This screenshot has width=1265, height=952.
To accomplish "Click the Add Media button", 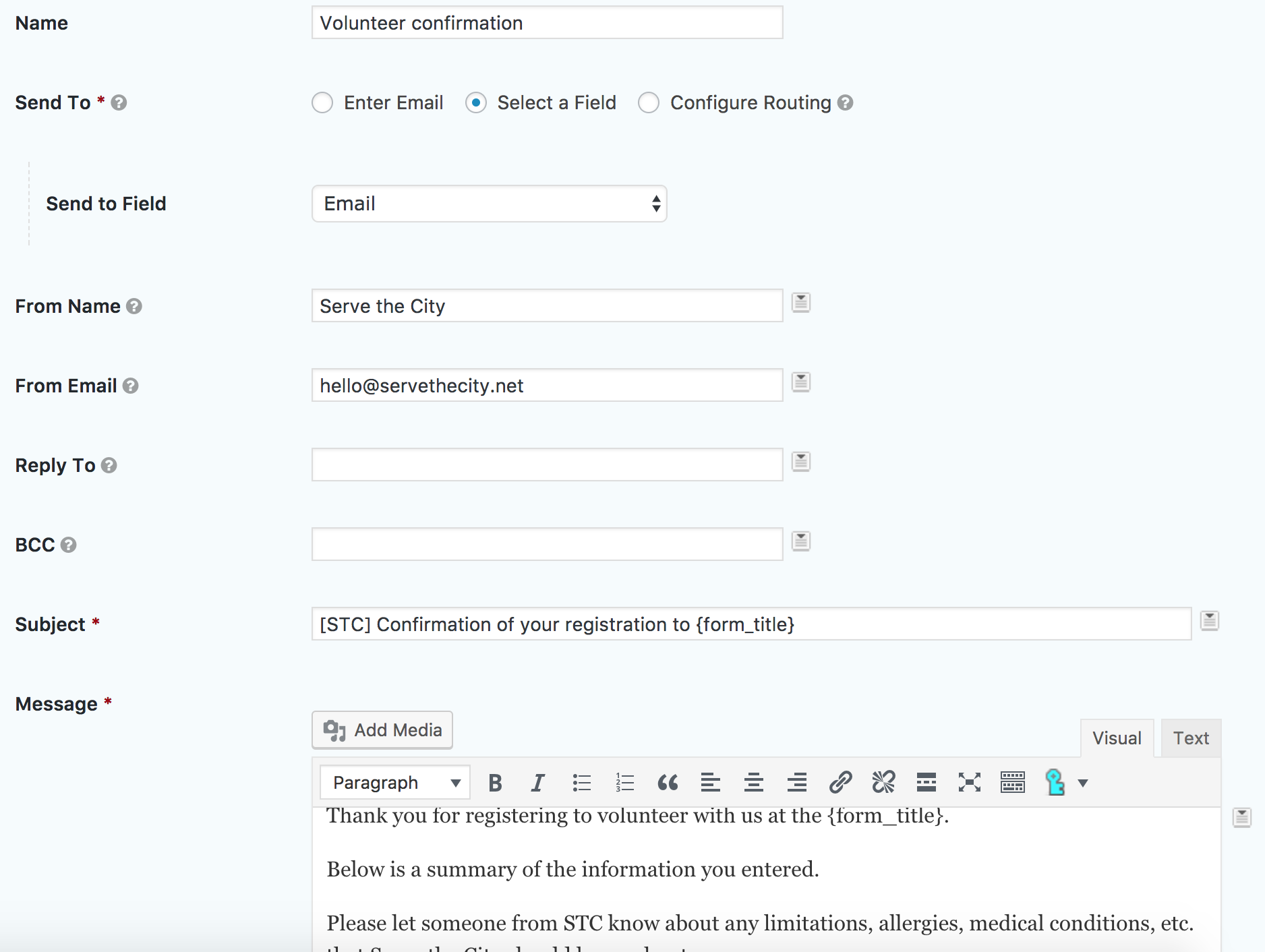I will coord(382,730).
